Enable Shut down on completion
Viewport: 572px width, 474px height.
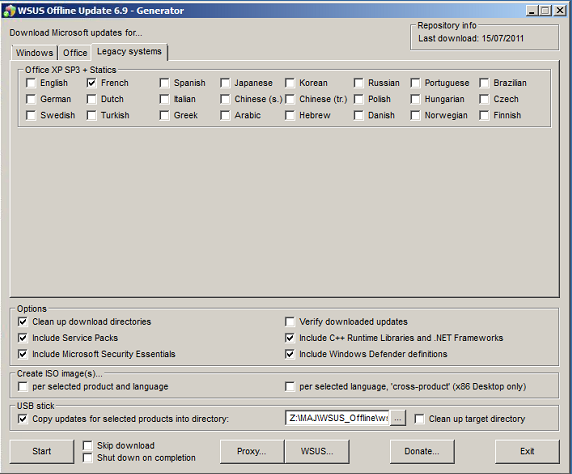[x=88, y=458]
